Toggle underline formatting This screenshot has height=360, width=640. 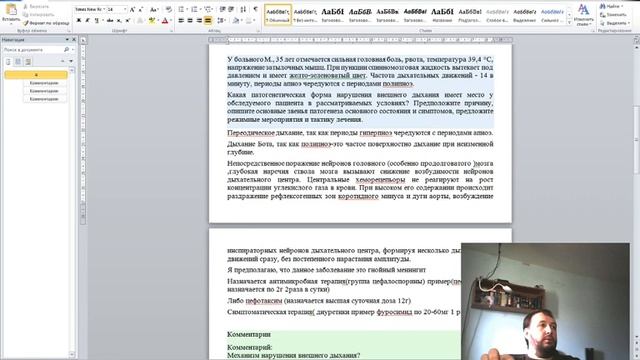coord(97,20)
